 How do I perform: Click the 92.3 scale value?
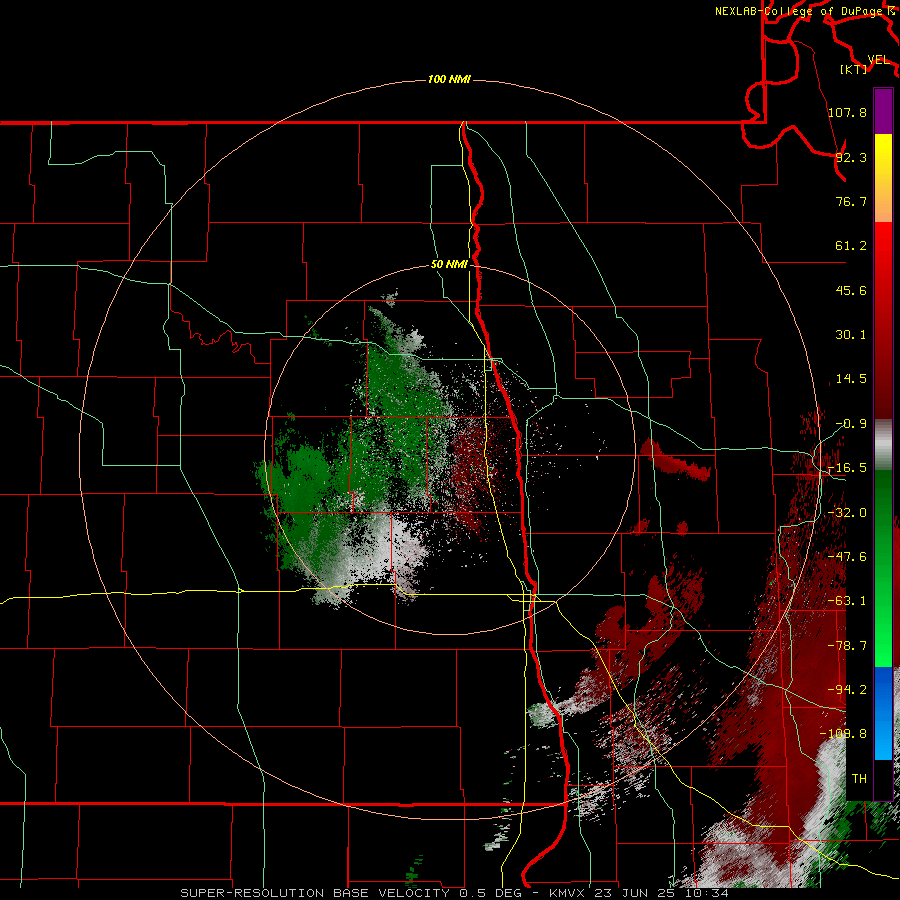[x=851, y=157]
